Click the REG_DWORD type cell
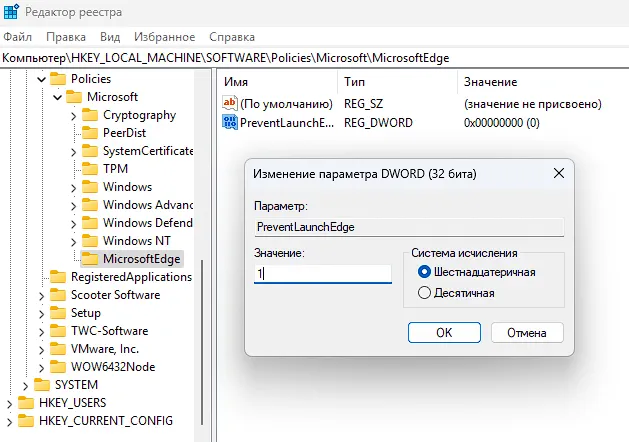Viewport: 629px width, 442px height. coord(378,123)
